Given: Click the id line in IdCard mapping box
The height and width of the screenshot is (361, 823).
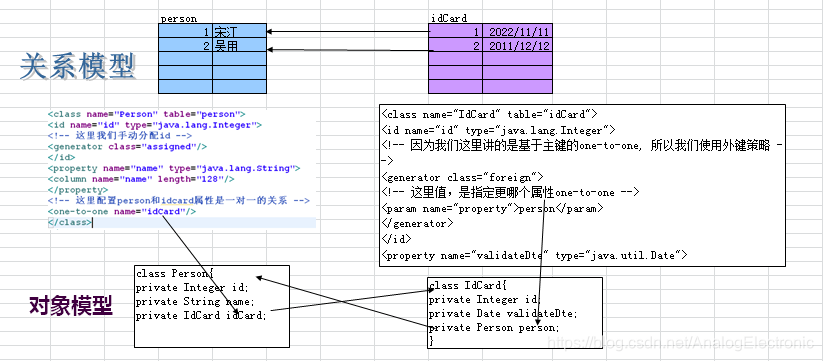Looking at the screenshot, I should (x=498, y=130).
